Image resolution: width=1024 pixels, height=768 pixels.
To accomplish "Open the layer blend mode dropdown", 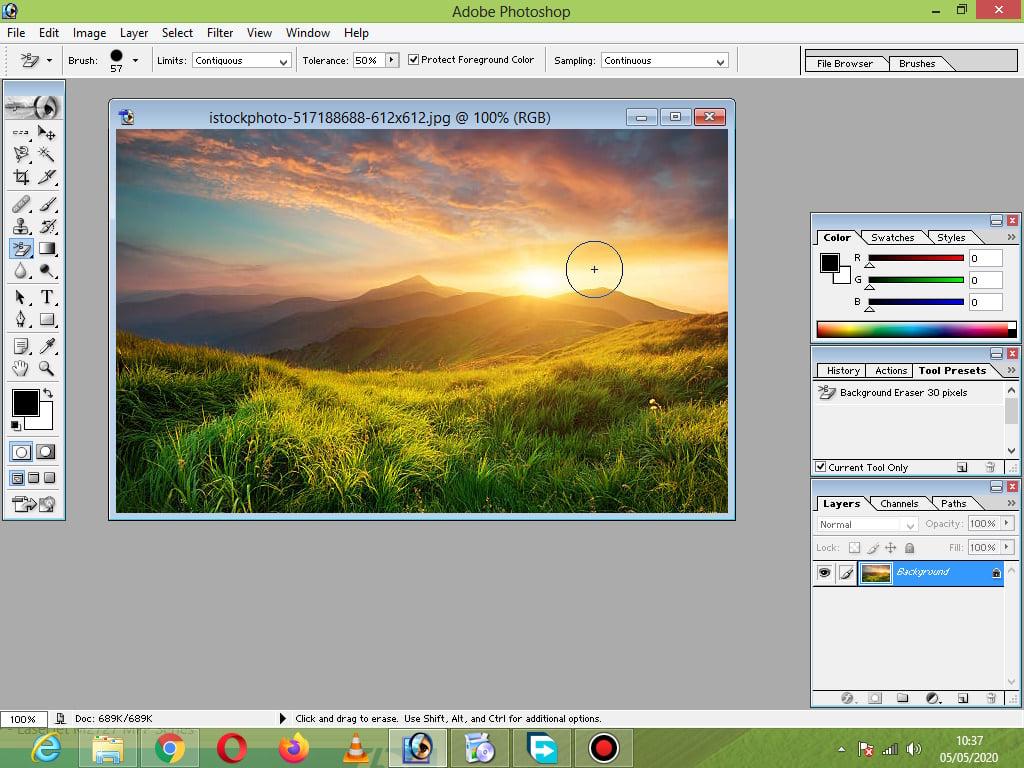I will click(x=864, y=524).
